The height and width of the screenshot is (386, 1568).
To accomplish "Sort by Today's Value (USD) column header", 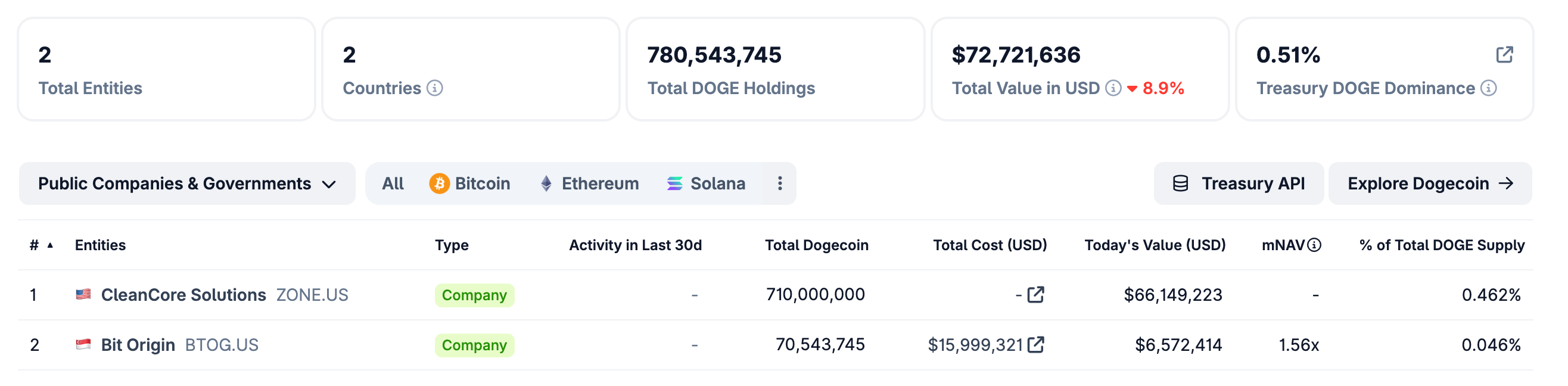I will [1155, 245].
